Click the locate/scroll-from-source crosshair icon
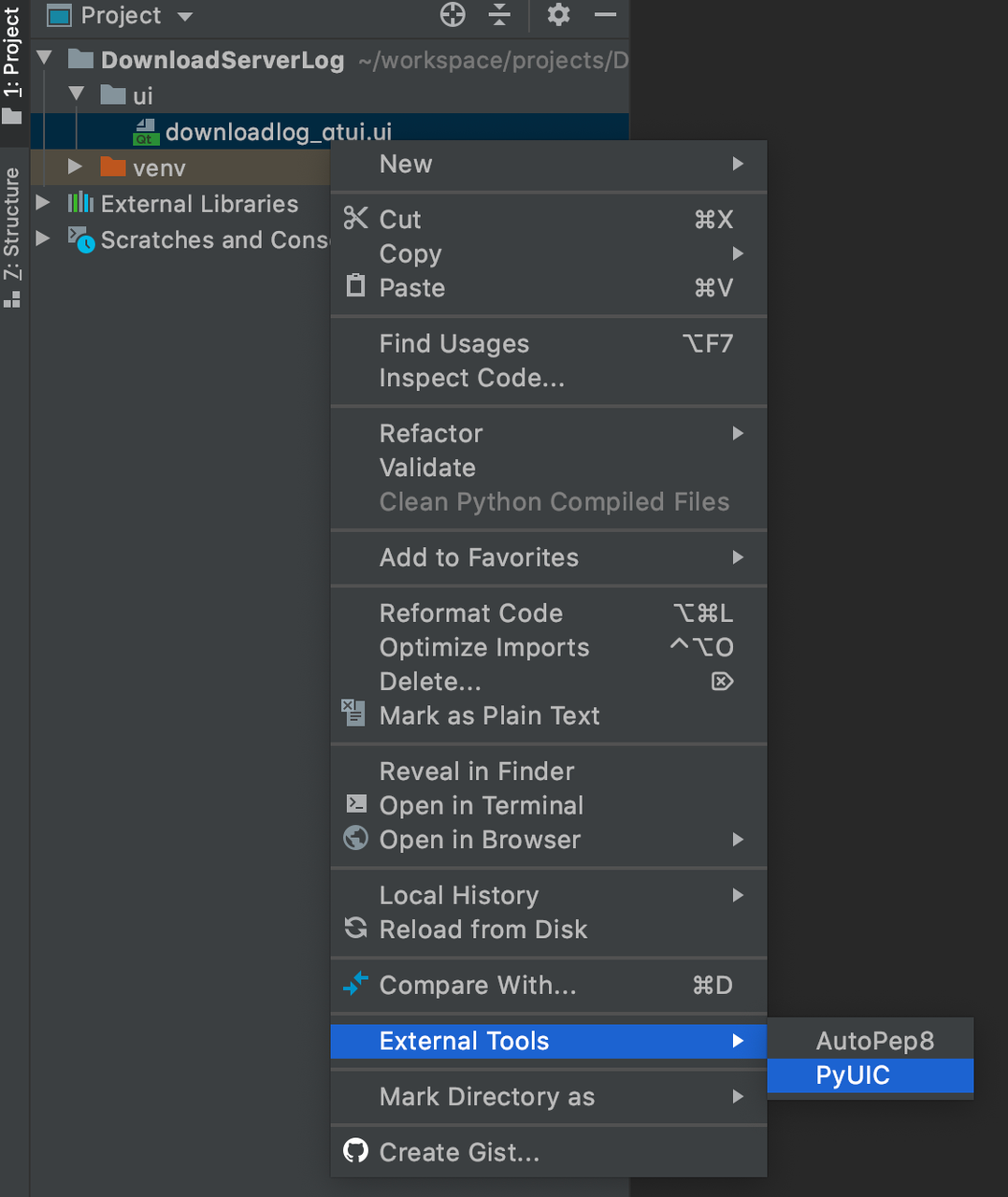Viewport: 1008px width, 1197px height. click(453, 15)
